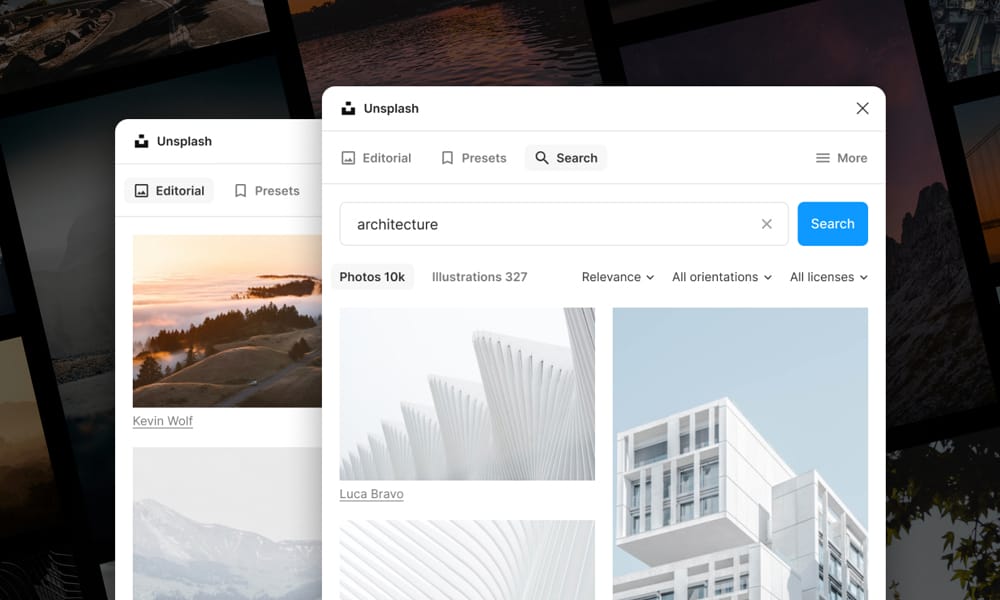This screenshot has height=600, width=1000.
Task: Select the white apartment building photo
Action: 740,460
